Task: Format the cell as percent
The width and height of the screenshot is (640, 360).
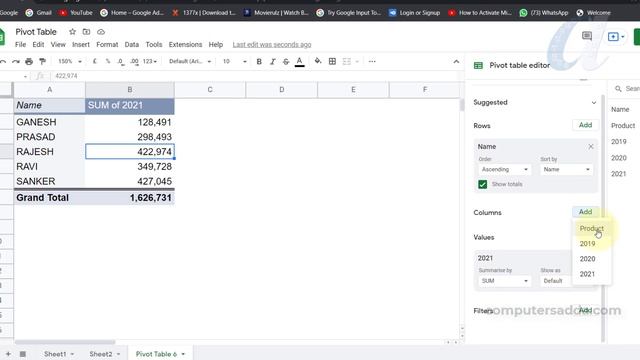Action: tap(108, 61)
